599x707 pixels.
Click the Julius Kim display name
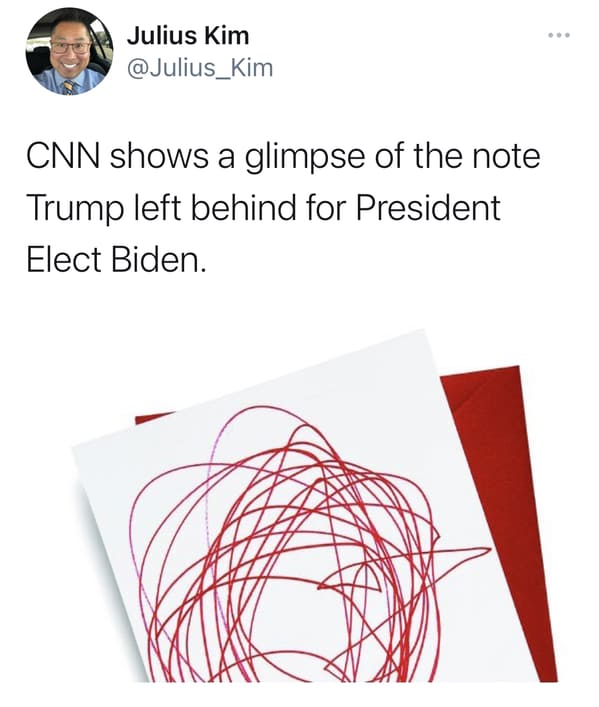point(188,36)
